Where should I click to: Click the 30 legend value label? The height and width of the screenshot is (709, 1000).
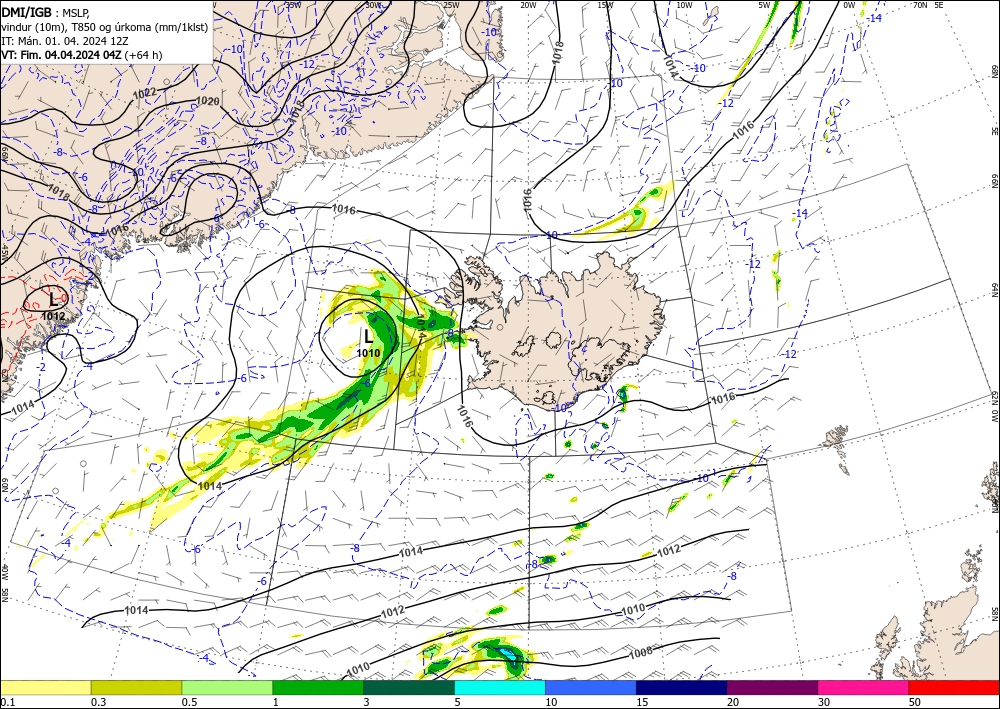click(x=823, y=702)
